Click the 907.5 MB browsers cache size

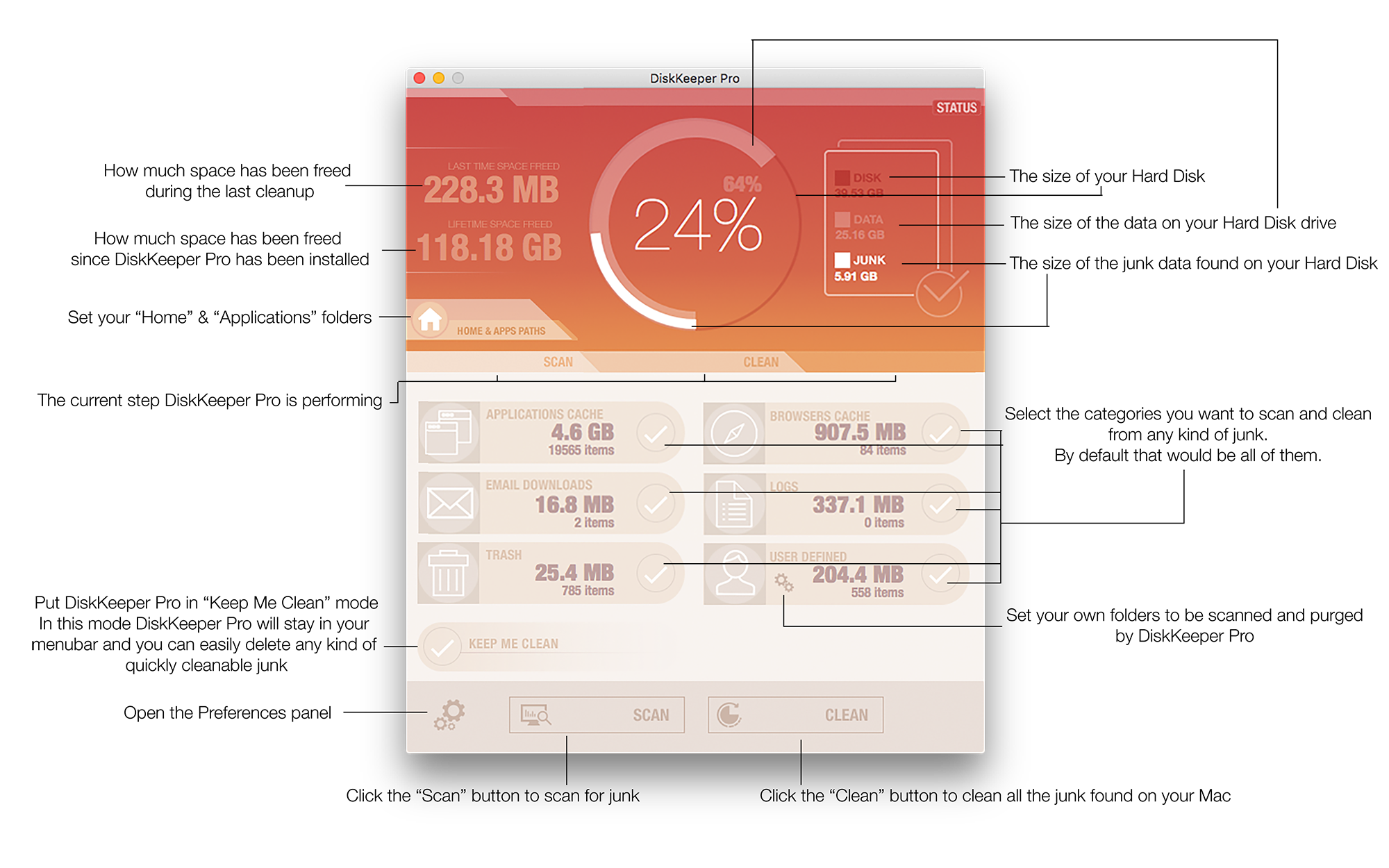point(860,432)
